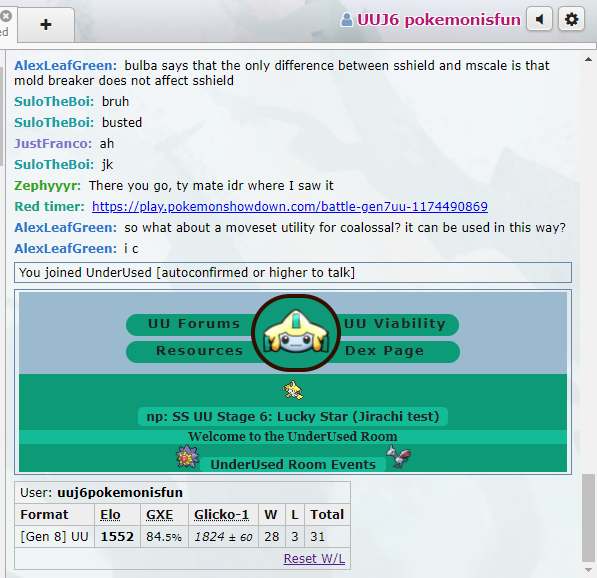Screen dimensions: 597x578
Task: Click the user avatar icon beside username
Action: tap(346, 20)
